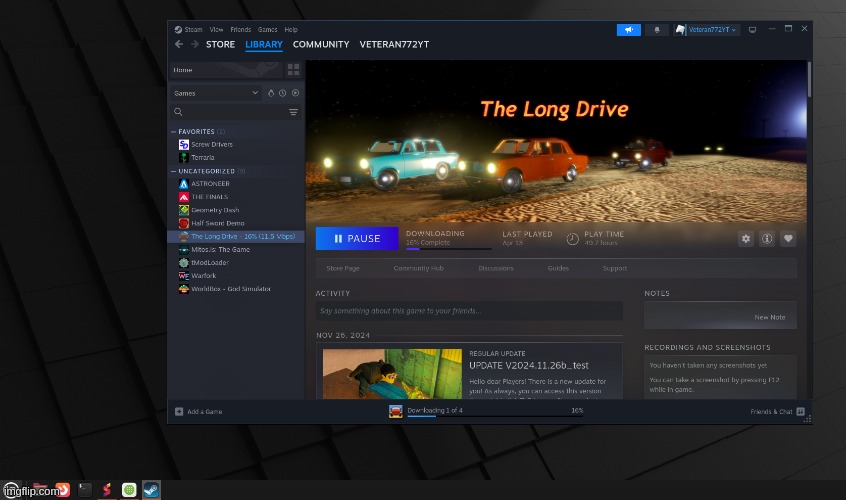Image resolution: width=846 pixels, height=500 pixels.
Task: Click the magnifier search icon in sidebar
Action: coord(178,112)
